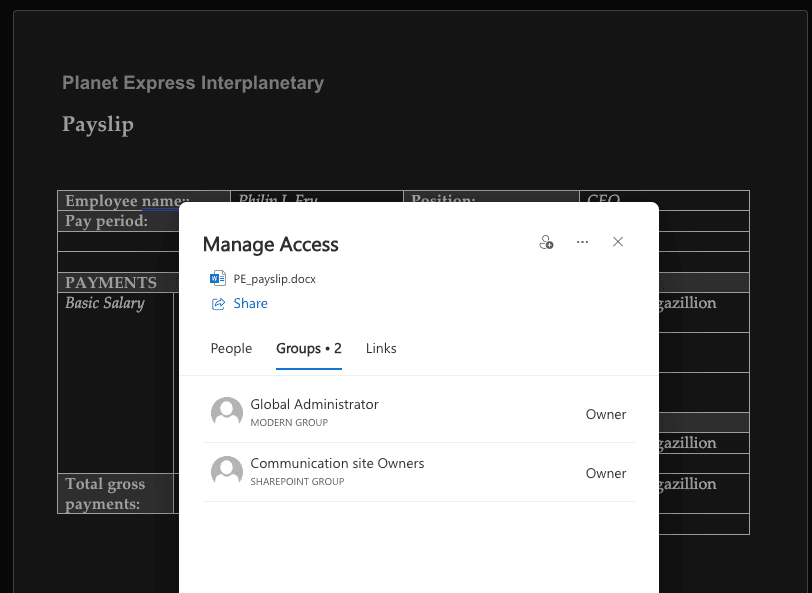Click the Share arrow icon

click(217, 304)
